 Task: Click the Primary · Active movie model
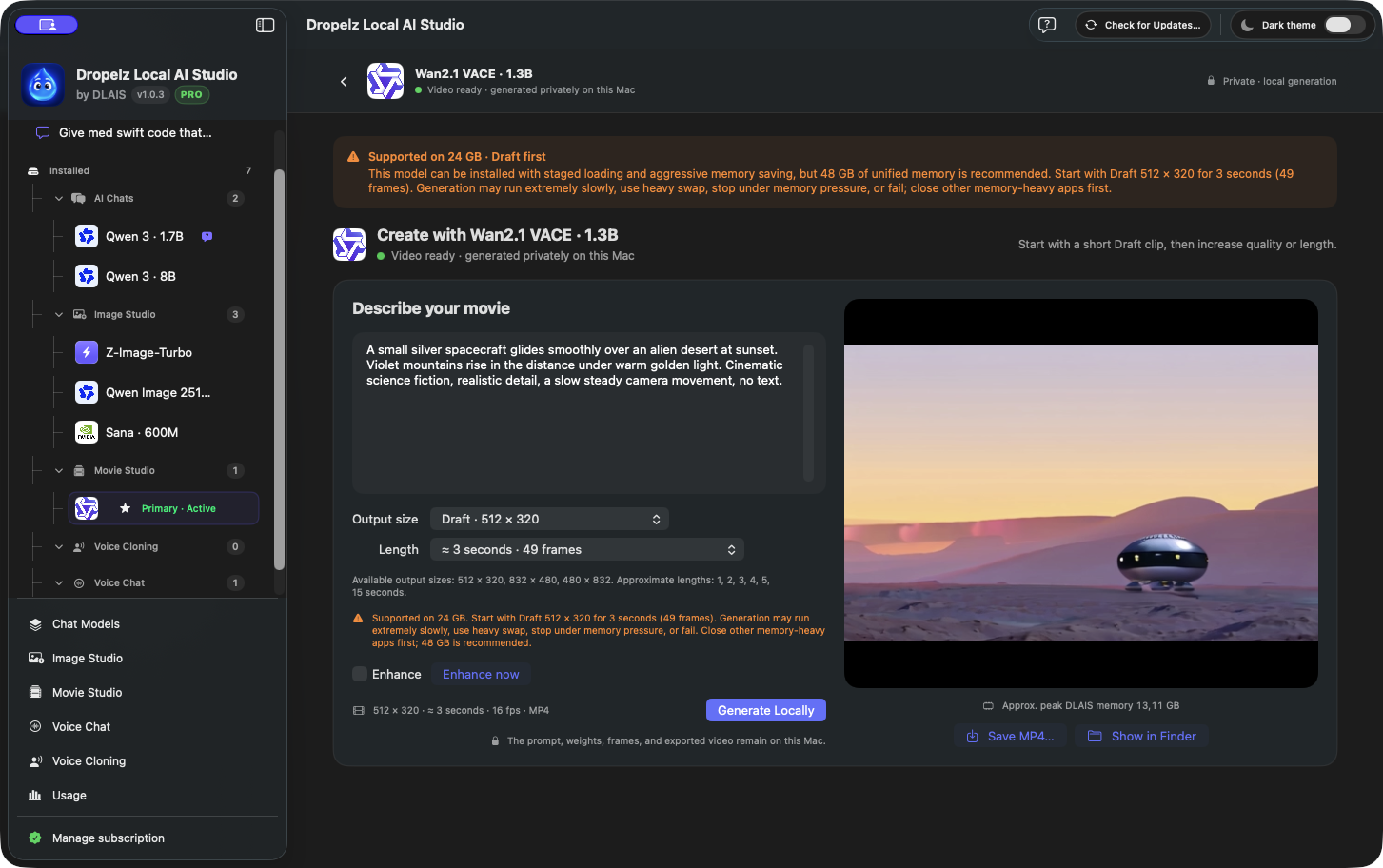pos(164,508)
